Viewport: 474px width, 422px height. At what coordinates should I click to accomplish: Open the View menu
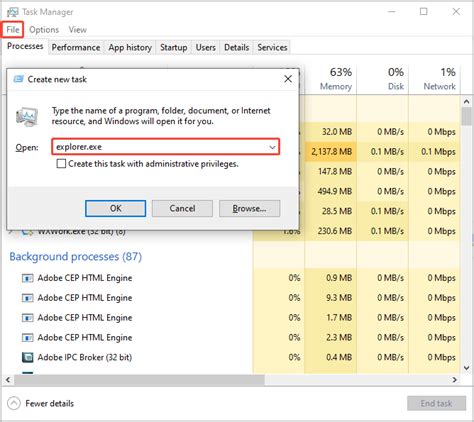pos(78,30)
